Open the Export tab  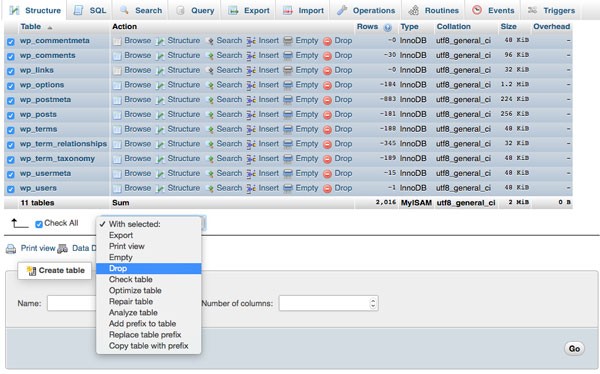click(249, 10)
